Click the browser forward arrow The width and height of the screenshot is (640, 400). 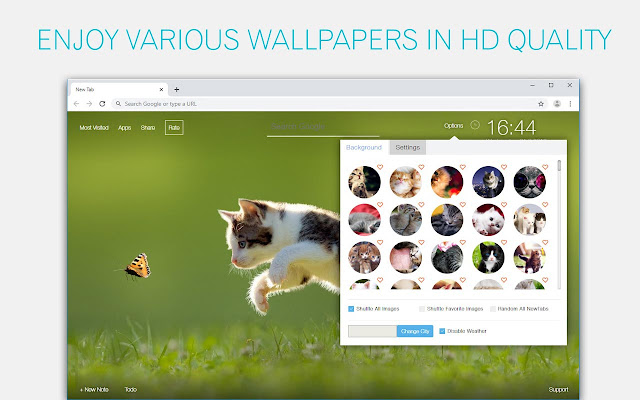[x=89, y=104]
